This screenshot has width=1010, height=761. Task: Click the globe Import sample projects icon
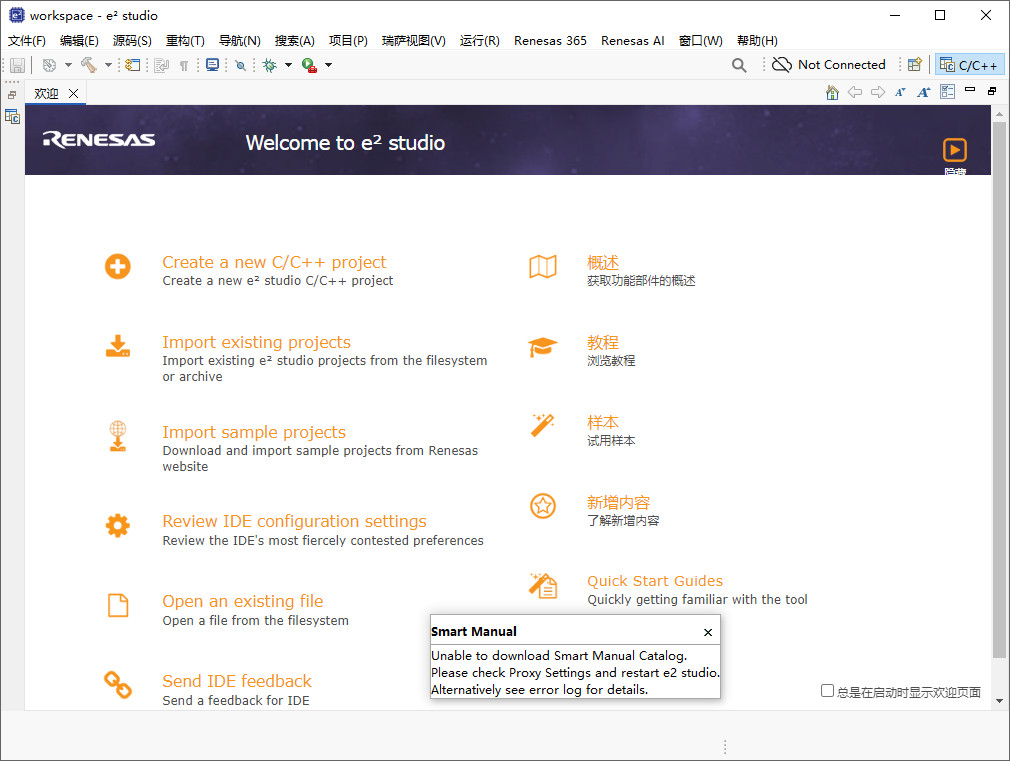[118, 436]
